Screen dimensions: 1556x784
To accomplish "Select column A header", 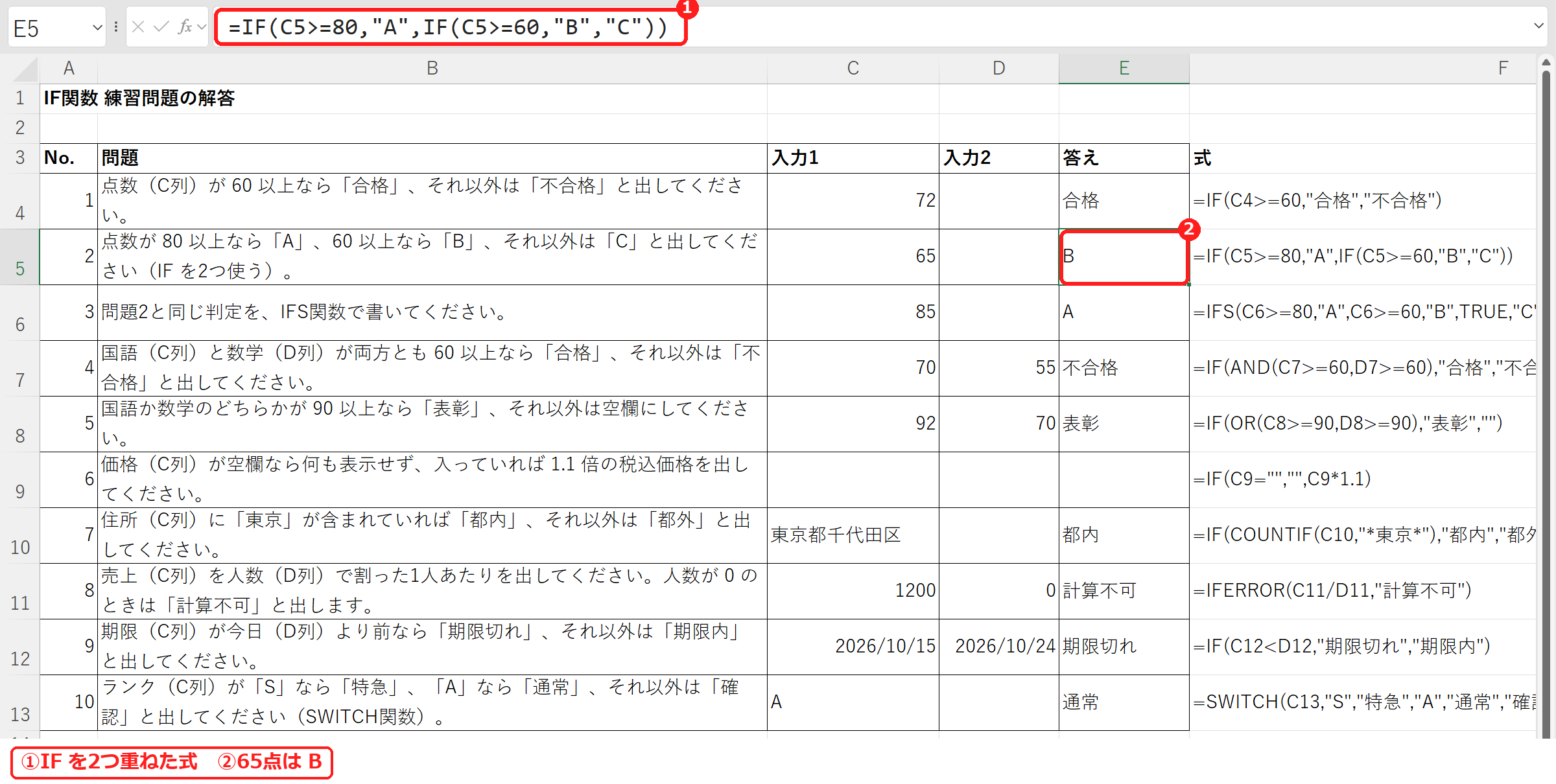I will (x=69, y=69).
